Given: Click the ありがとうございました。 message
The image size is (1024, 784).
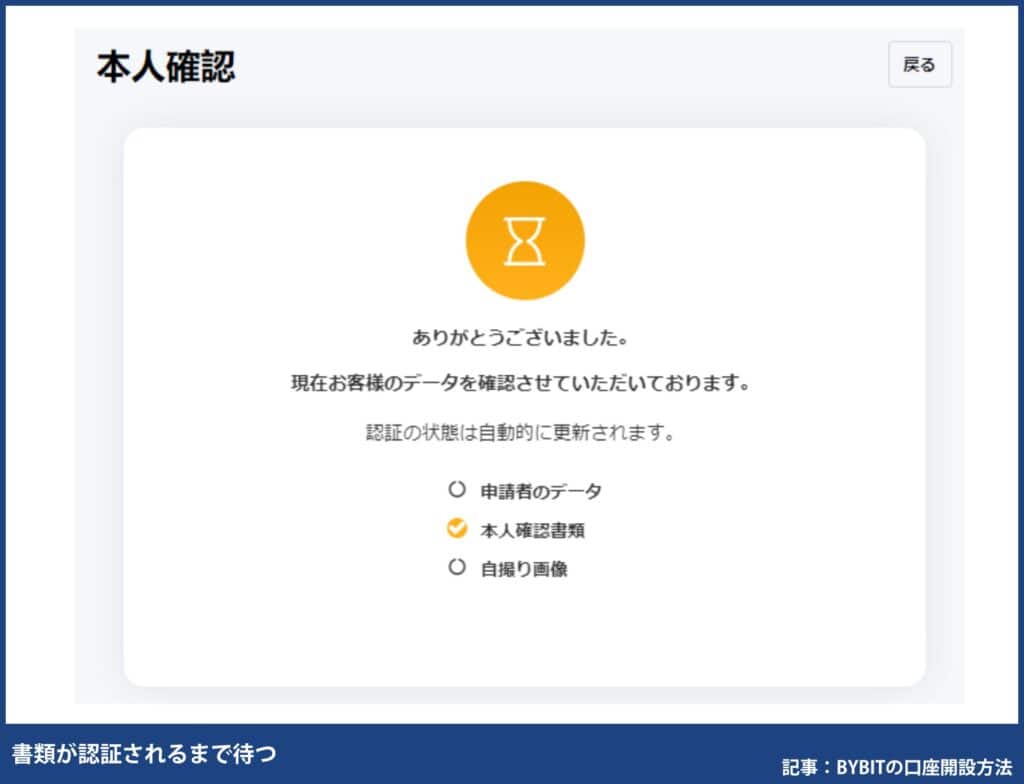Looking at the screenshot, I should (520, 338).
